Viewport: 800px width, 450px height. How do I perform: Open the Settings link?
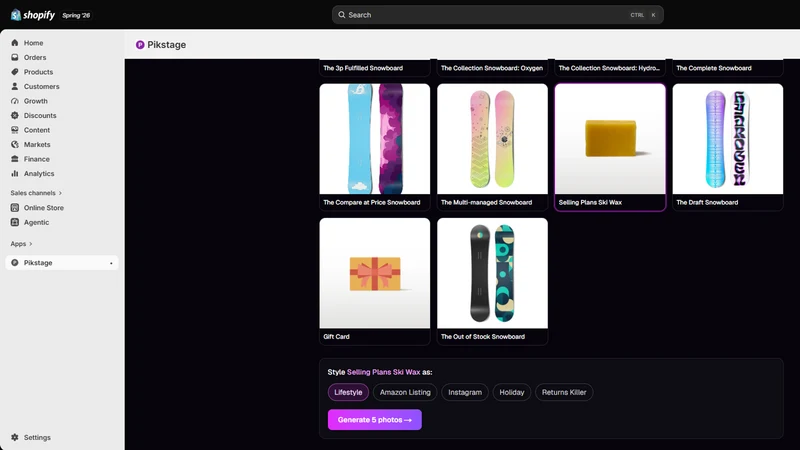[37, 438]
